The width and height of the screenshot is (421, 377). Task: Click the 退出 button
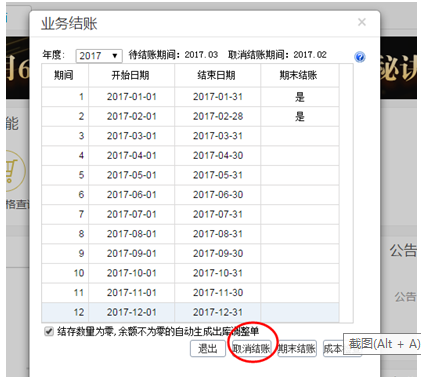tap(208, 349)
